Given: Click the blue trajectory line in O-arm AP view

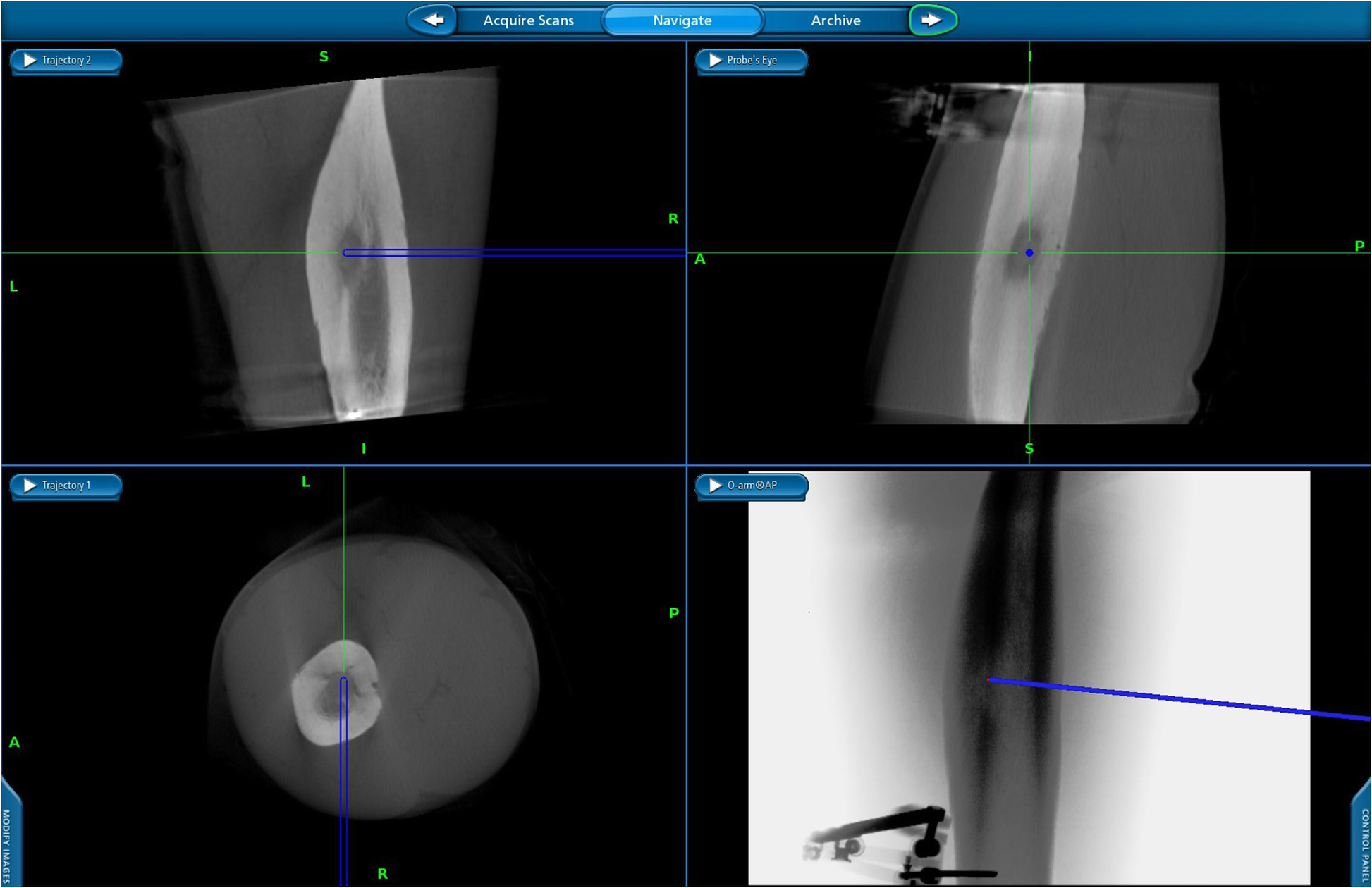Looking at the screenshot, I should pyautogui.click(x=1179, y=699).
